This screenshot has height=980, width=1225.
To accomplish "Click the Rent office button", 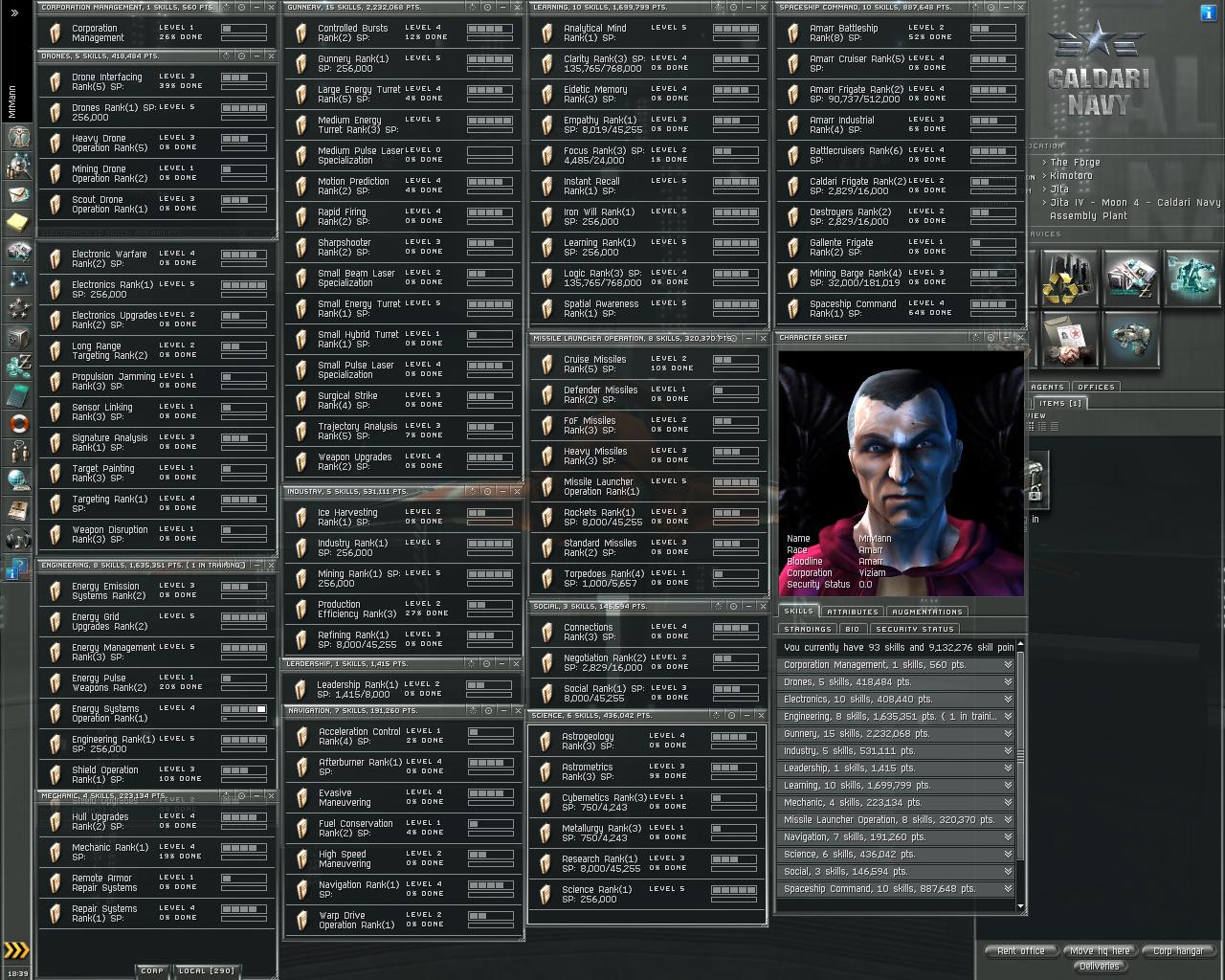I will click(1021, 950).
